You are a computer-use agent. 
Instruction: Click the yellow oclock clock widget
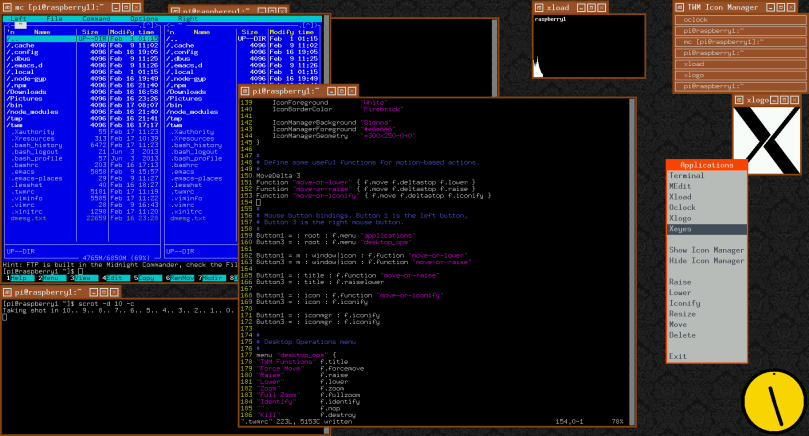773,401
